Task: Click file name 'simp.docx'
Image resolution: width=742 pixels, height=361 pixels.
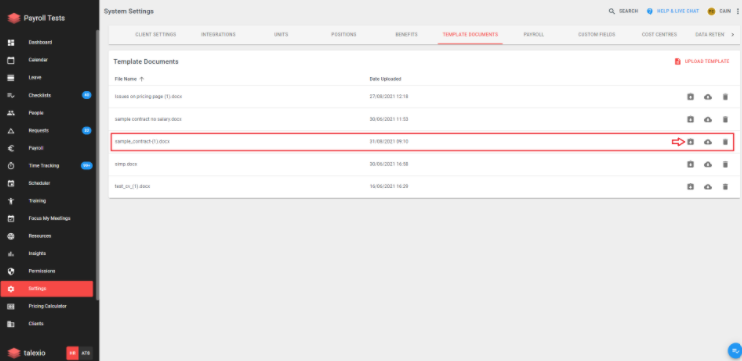Action: click(x=126, y=164)
